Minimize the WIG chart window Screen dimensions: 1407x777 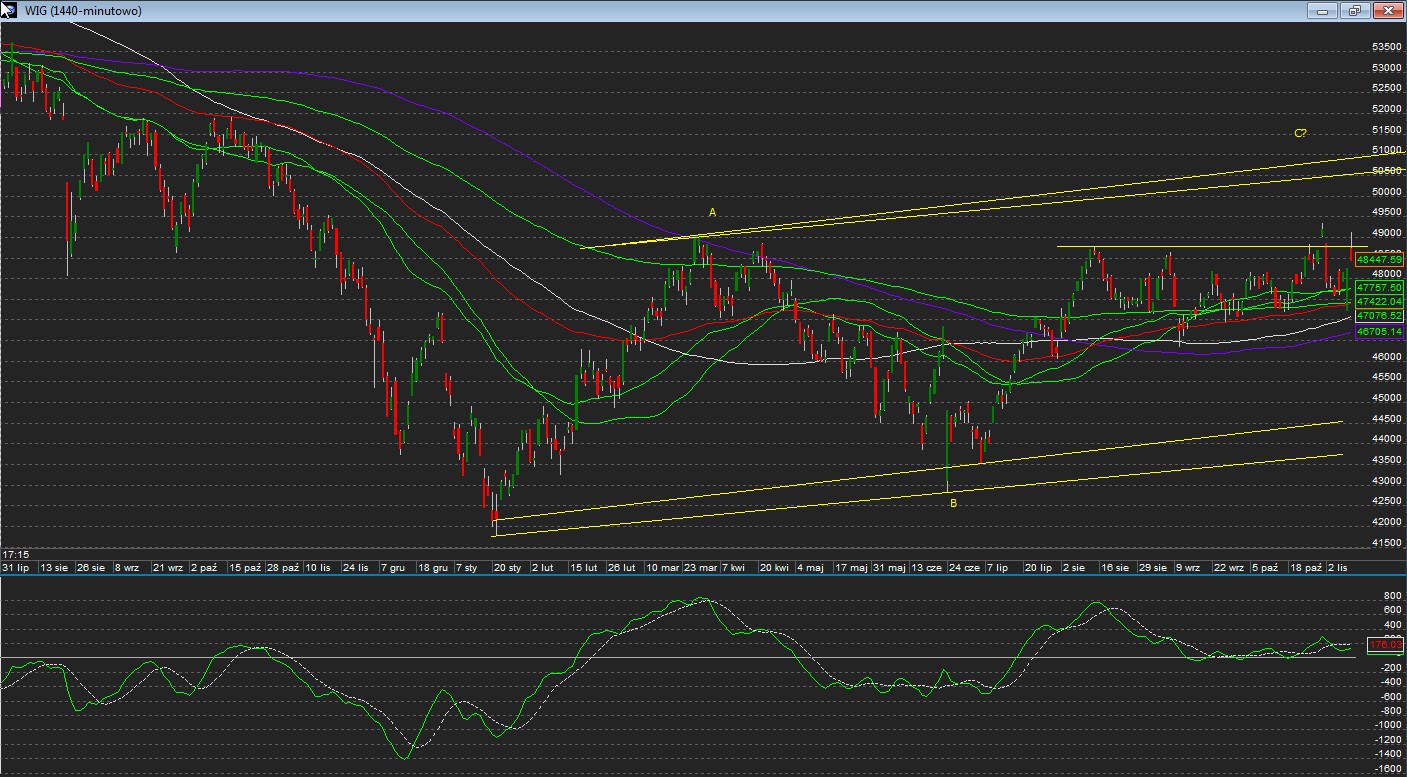tap(1322, 10)
